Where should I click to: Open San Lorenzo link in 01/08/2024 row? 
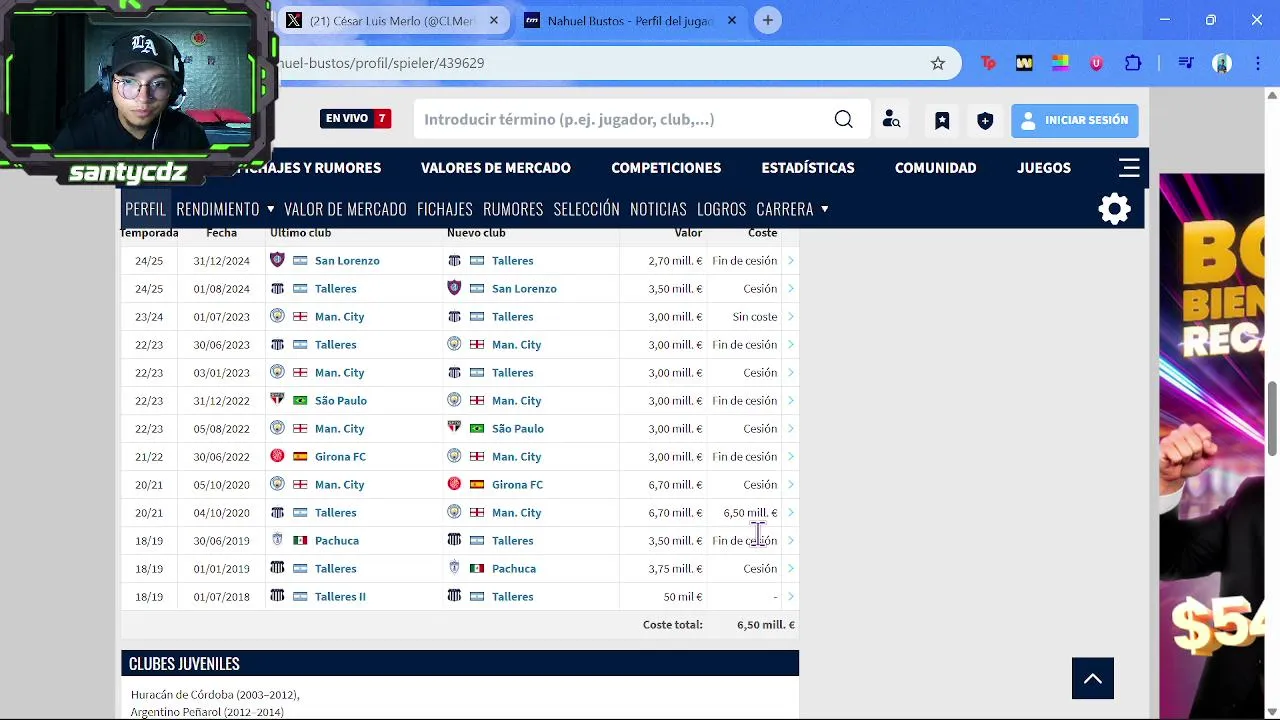pyautogui.click(x=524, y=288)
